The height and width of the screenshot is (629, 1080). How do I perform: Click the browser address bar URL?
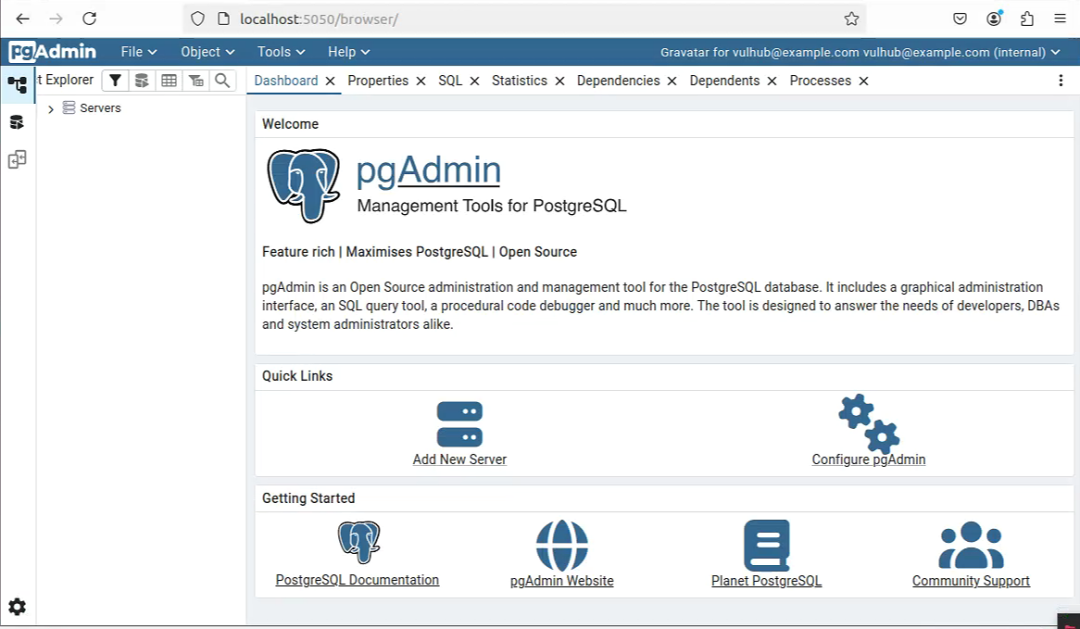coord(319,19)
